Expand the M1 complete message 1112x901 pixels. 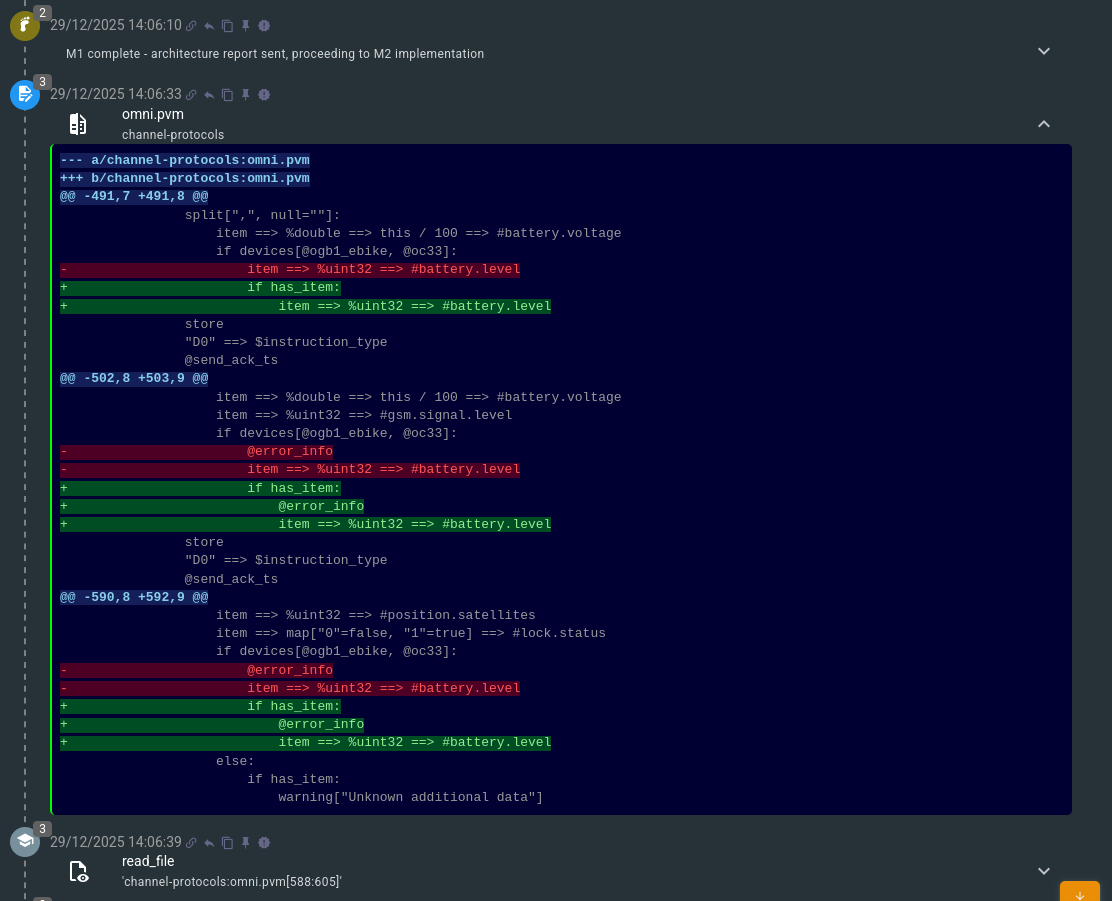[x=1043, y=51]
